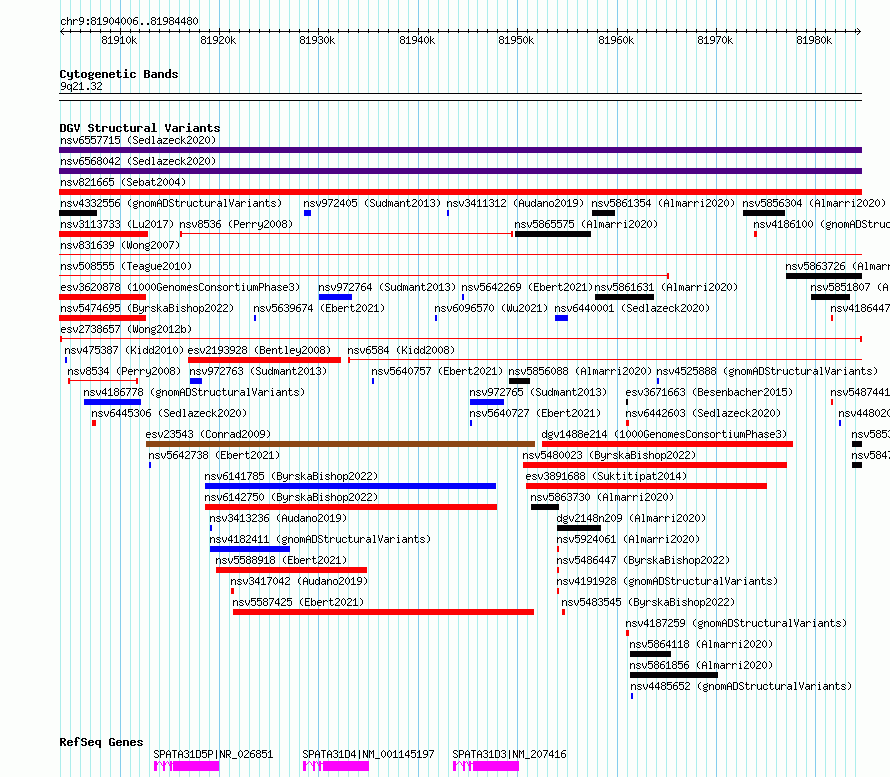Image resolution: width=890 pixels, height=777 pixels.
Task: Click the SPATA31D3|NM_207416 gene glyph
Action: click(486, 766)
